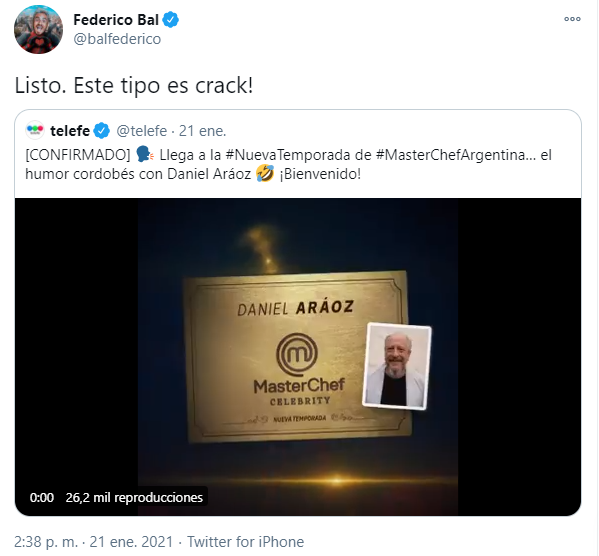Open the tweet's three-dot more menu
Image resolution: width=599 pixels, height=556 pixels.
pyautogui.click(x=572, y=19)
